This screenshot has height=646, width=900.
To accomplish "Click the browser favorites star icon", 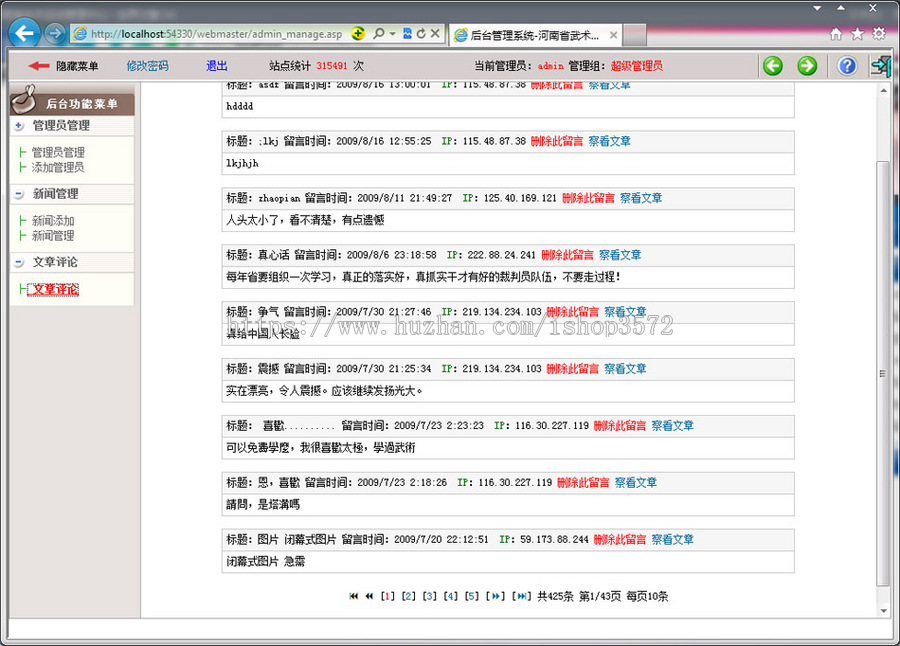I will click(x=857, y=33).
